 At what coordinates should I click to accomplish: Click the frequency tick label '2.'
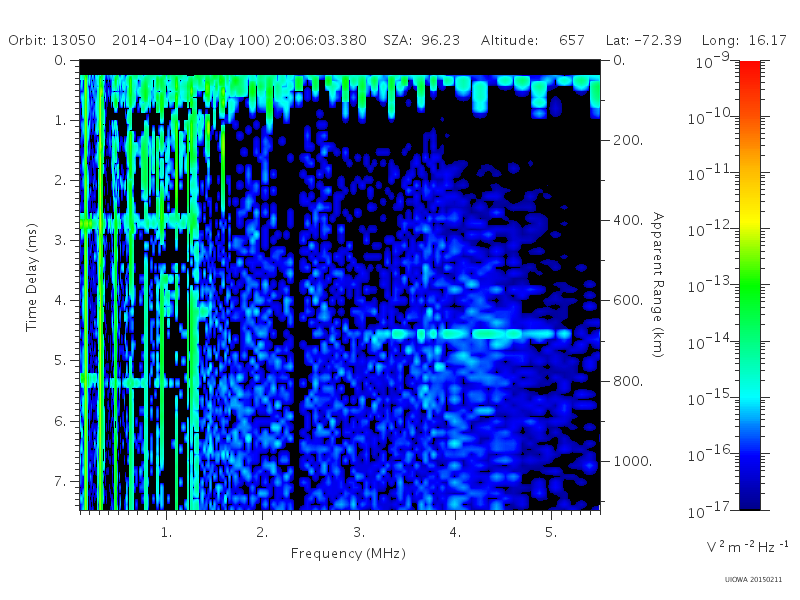pyautogui.click(x=262, y=533)
